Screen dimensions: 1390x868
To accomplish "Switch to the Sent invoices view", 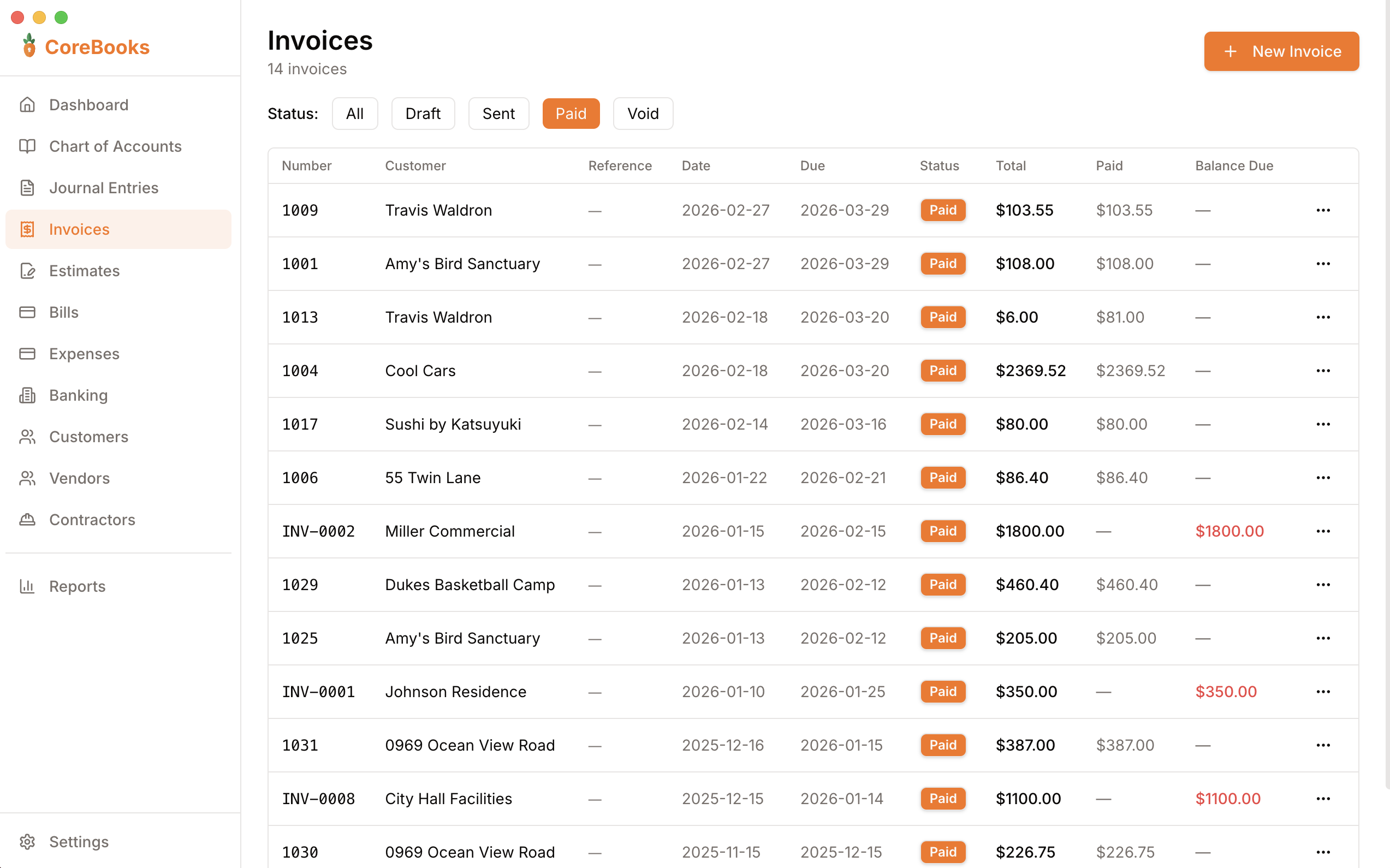I will tap(498, 113).
